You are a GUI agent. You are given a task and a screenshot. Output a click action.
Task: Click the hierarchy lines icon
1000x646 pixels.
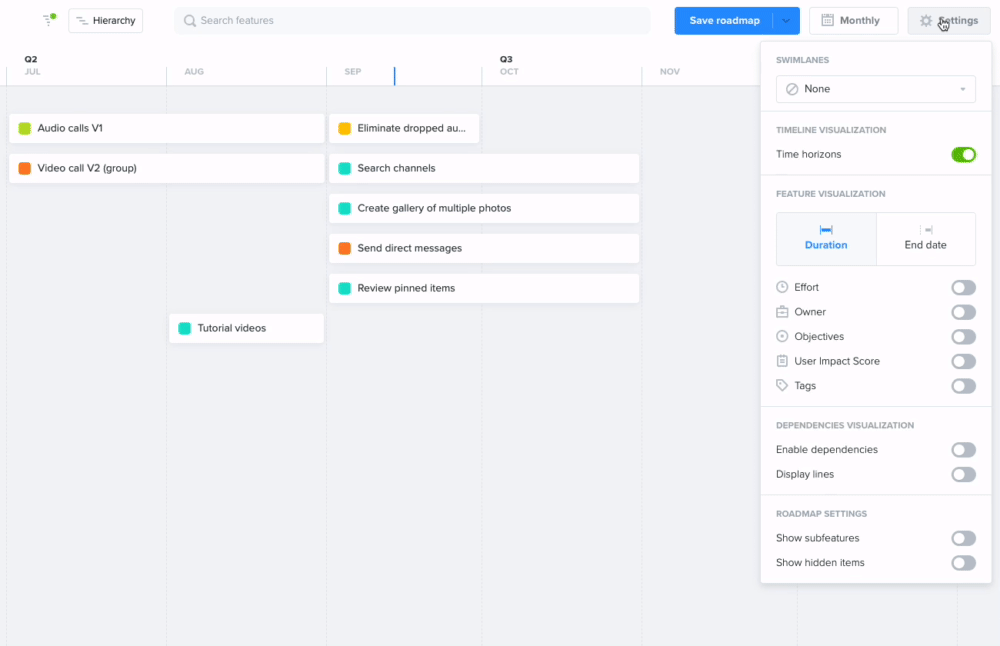(82, 20)
